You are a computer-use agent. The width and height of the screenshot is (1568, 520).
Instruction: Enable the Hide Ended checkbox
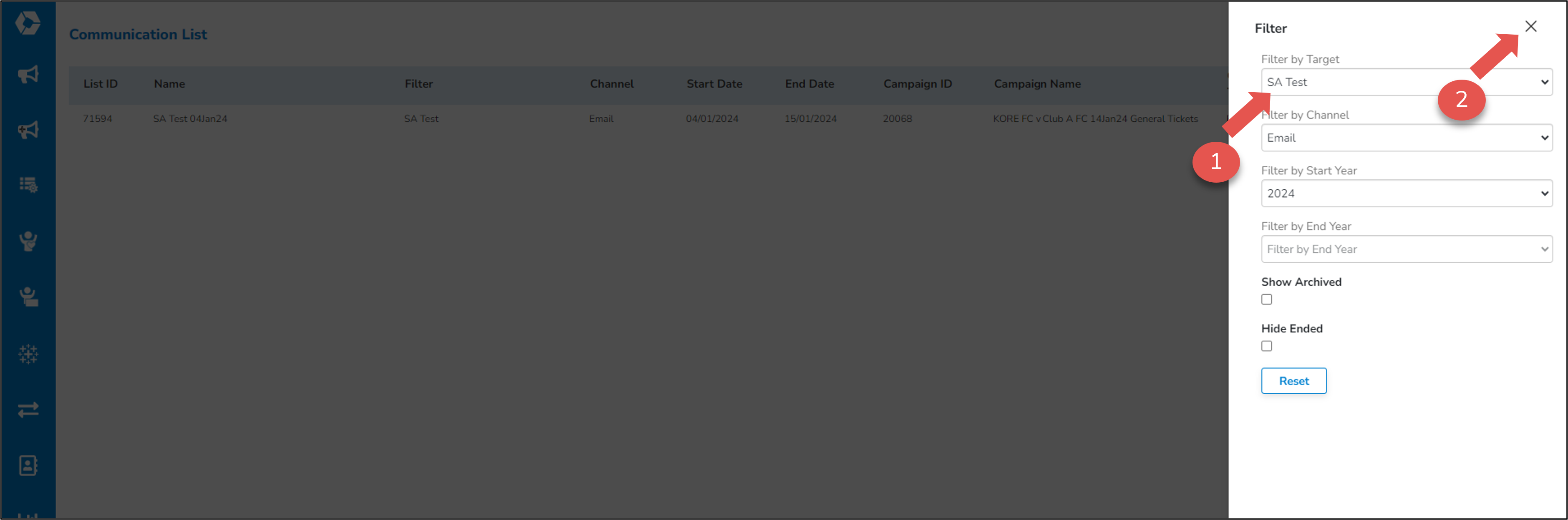coord(1267,347)
